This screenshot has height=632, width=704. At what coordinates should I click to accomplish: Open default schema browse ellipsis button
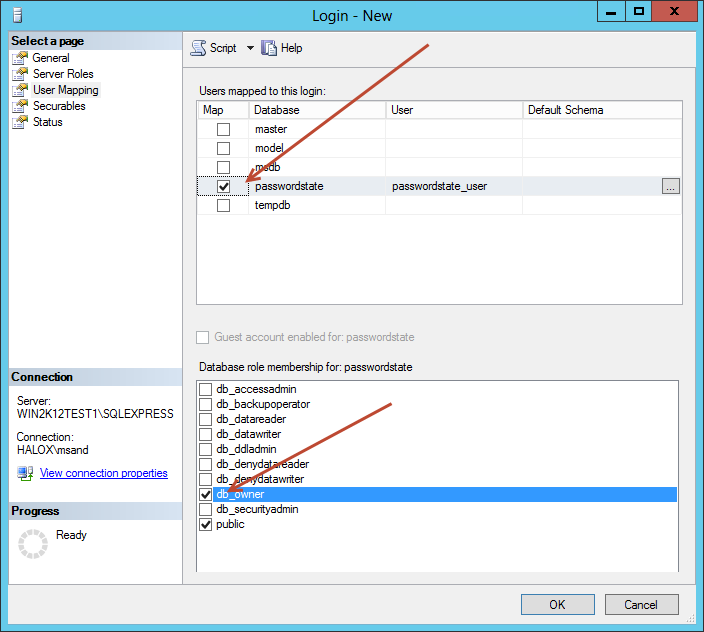tap(670, 187)
